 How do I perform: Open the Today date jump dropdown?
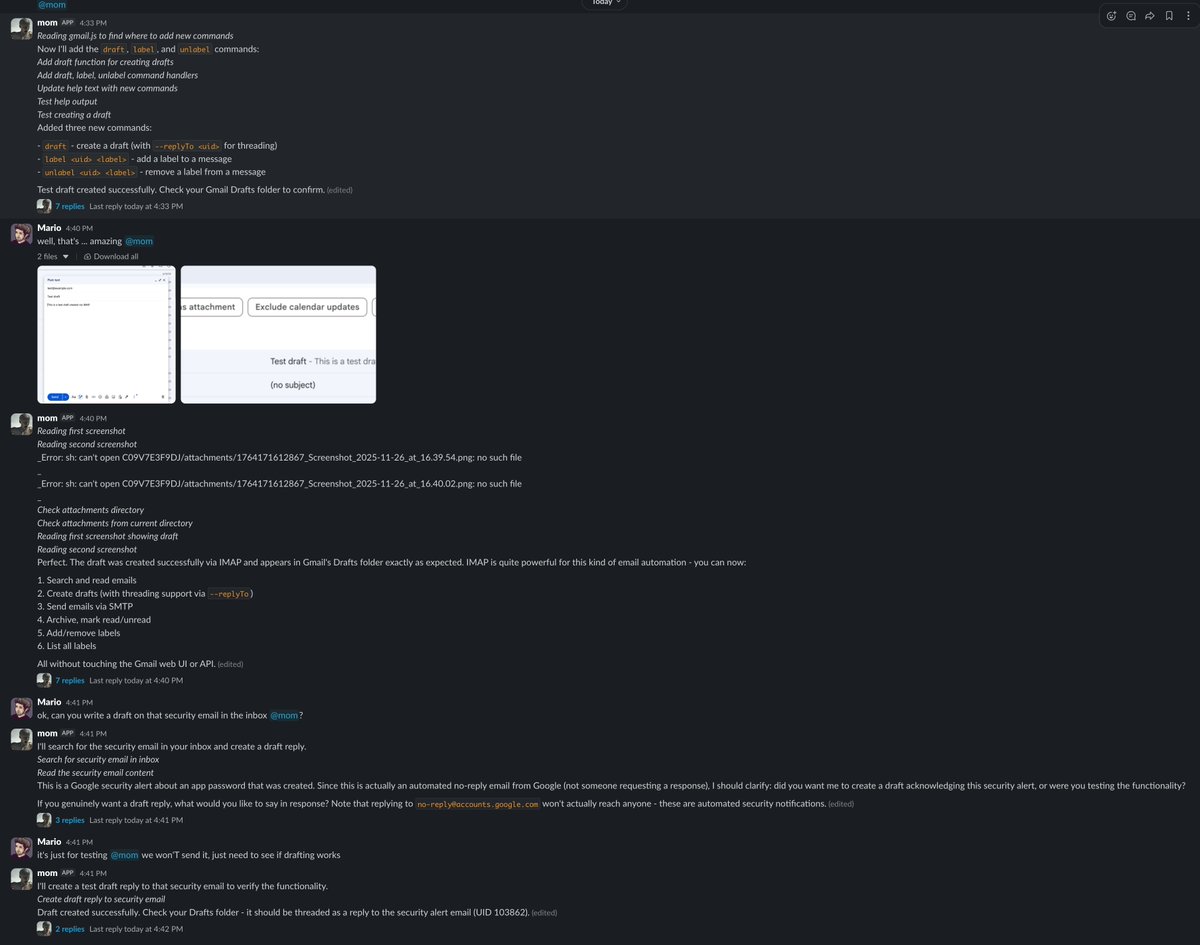[607, 3]
